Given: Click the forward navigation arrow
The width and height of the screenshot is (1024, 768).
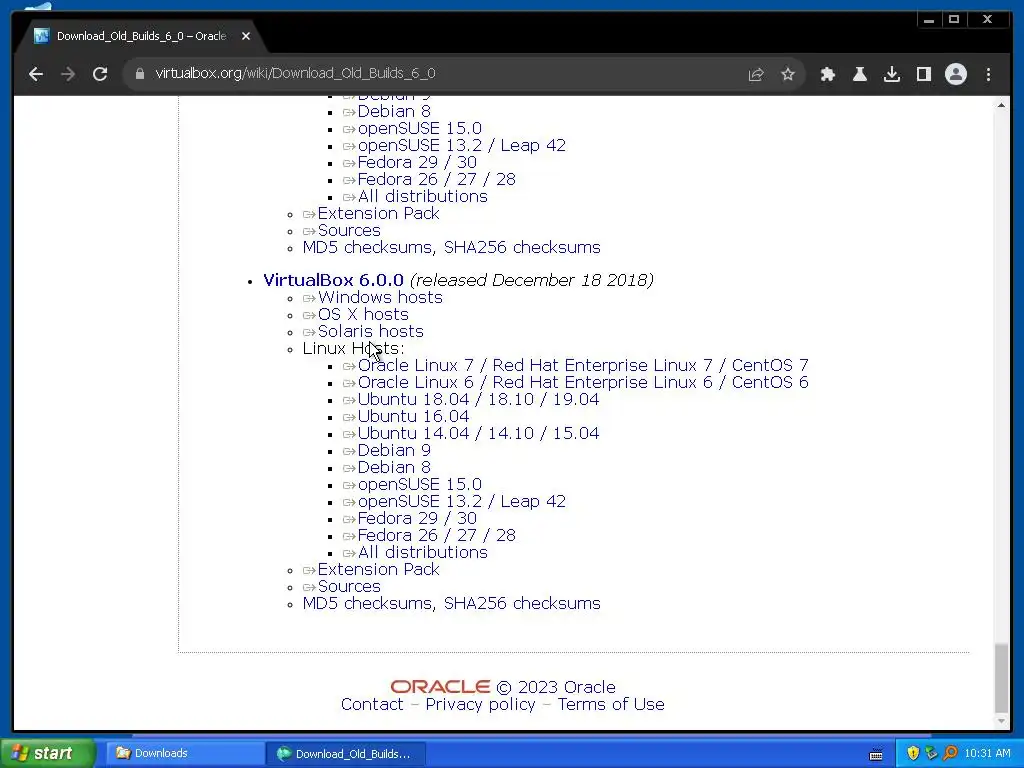Looking at the screenshot, I should (68, 74).
